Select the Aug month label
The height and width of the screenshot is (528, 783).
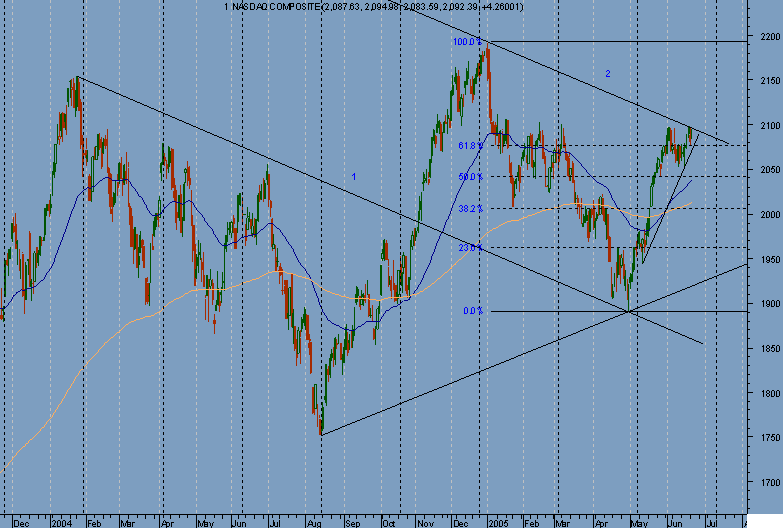(314, 523)
